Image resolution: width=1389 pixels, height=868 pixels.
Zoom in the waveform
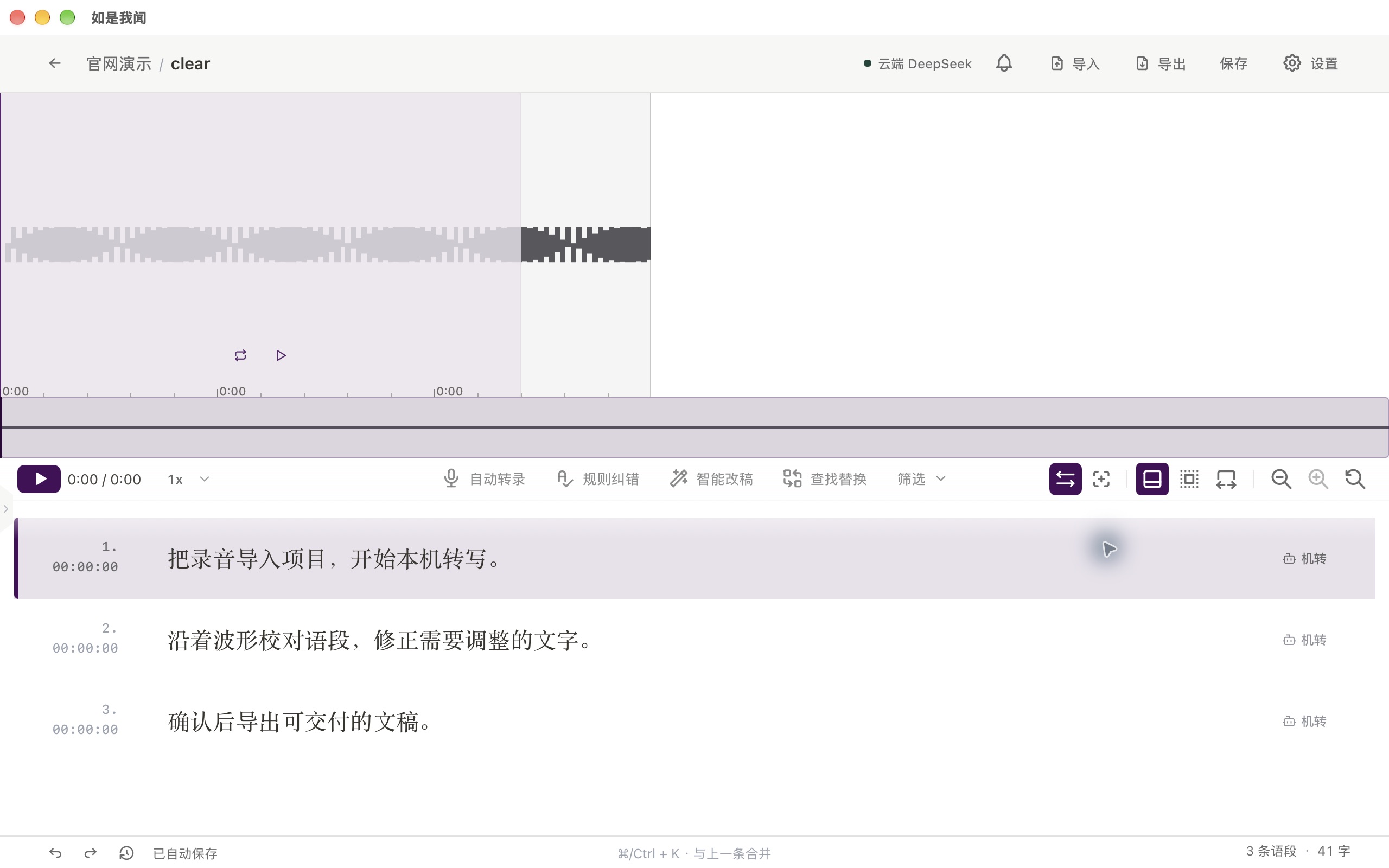(1318, 479)
